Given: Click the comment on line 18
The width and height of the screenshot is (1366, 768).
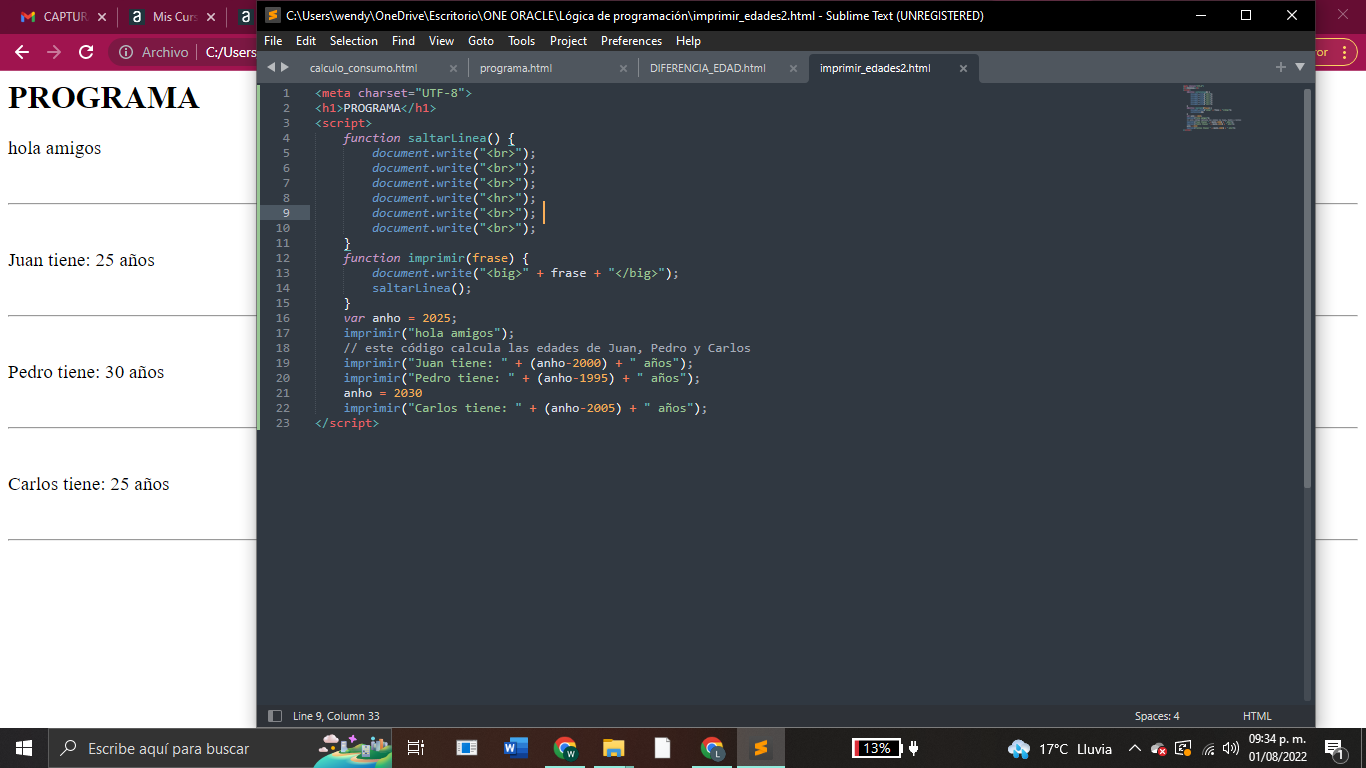Looking at the screenshot, I should pyautogui.click(x=547, y=348).
